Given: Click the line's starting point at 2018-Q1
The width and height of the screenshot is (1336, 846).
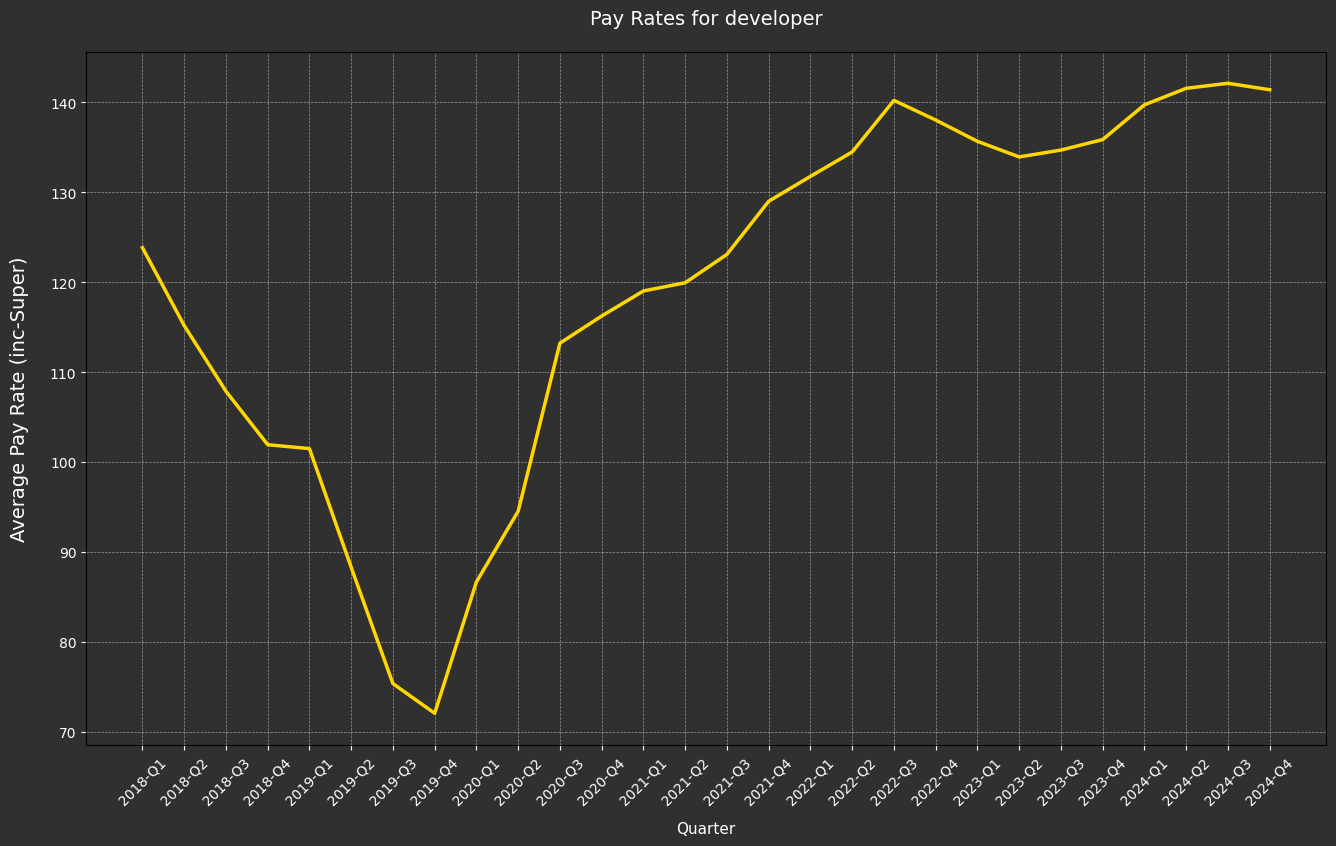Looking at the screenshot, I should pos(142,247).
